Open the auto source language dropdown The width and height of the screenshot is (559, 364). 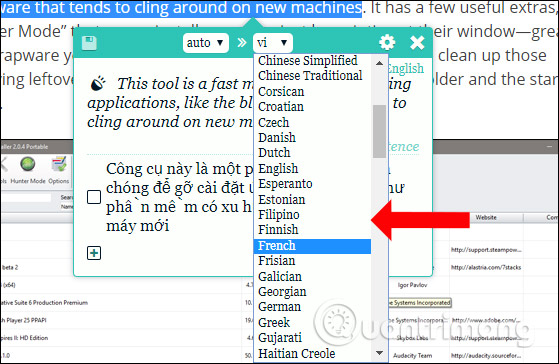point(205,43)
